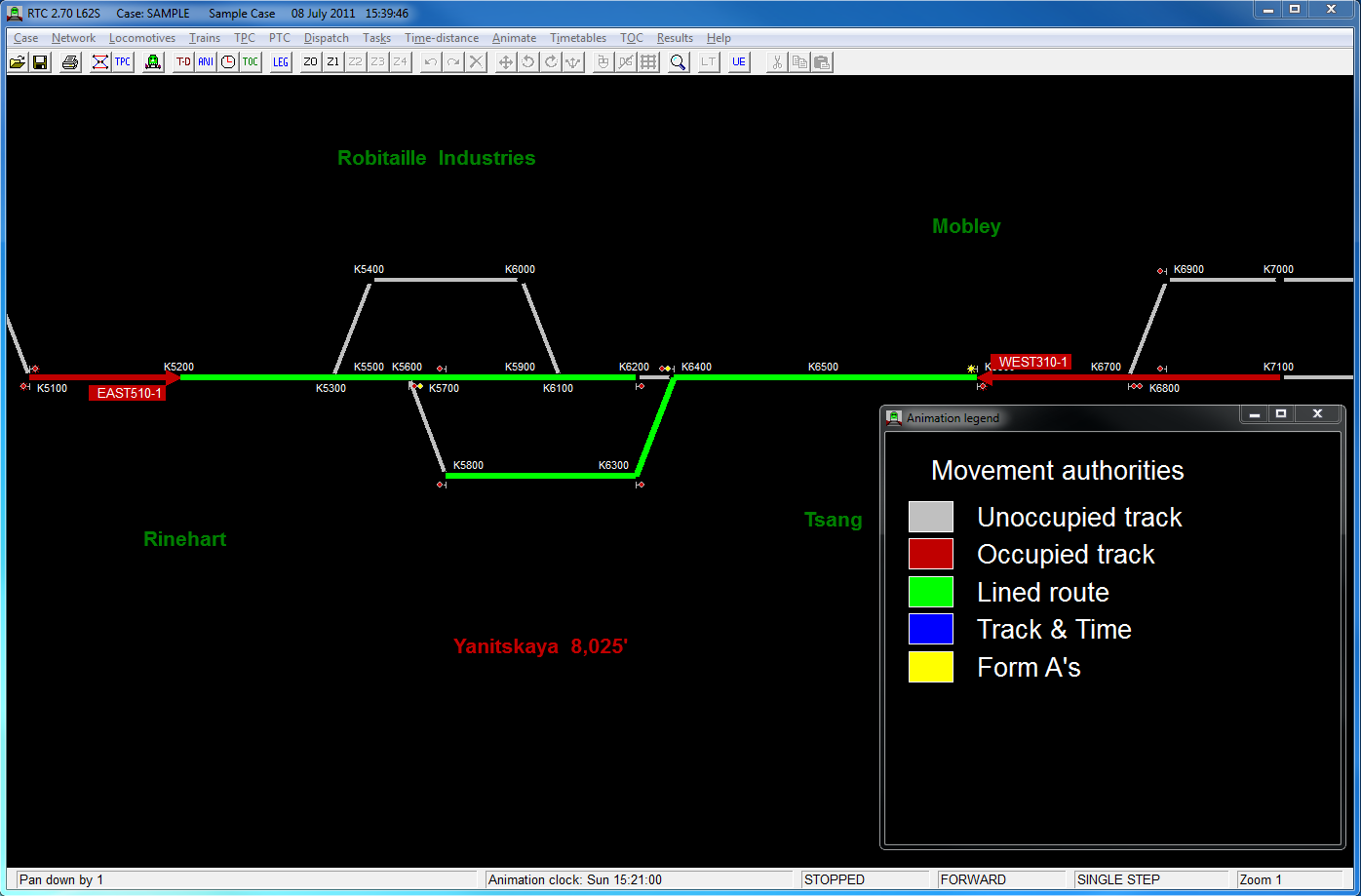The height and width of the screenshot is (896, 1361).
Task: Select the Z1 zoom level button
Action: [x=333, y=62]
